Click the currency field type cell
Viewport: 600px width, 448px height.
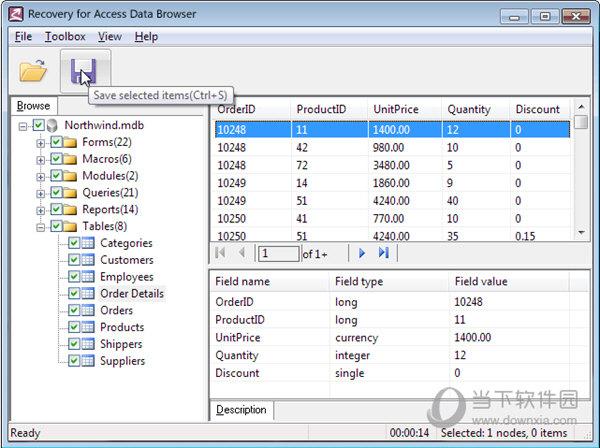pos(356,338)
